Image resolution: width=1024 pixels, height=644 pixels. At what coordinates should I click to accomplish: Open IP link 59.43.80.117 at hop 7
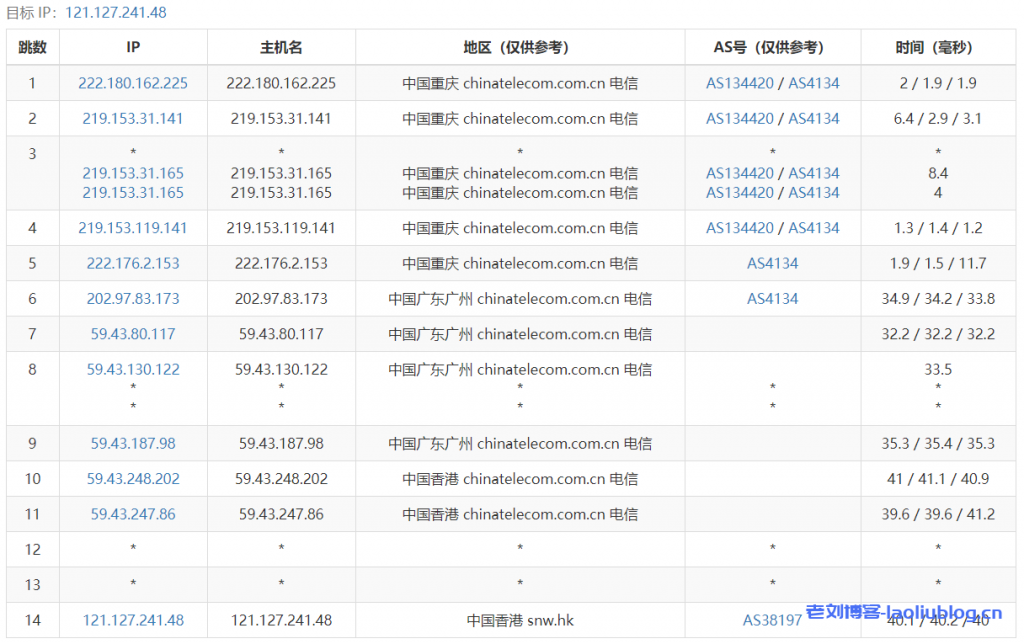coord(133,333)
